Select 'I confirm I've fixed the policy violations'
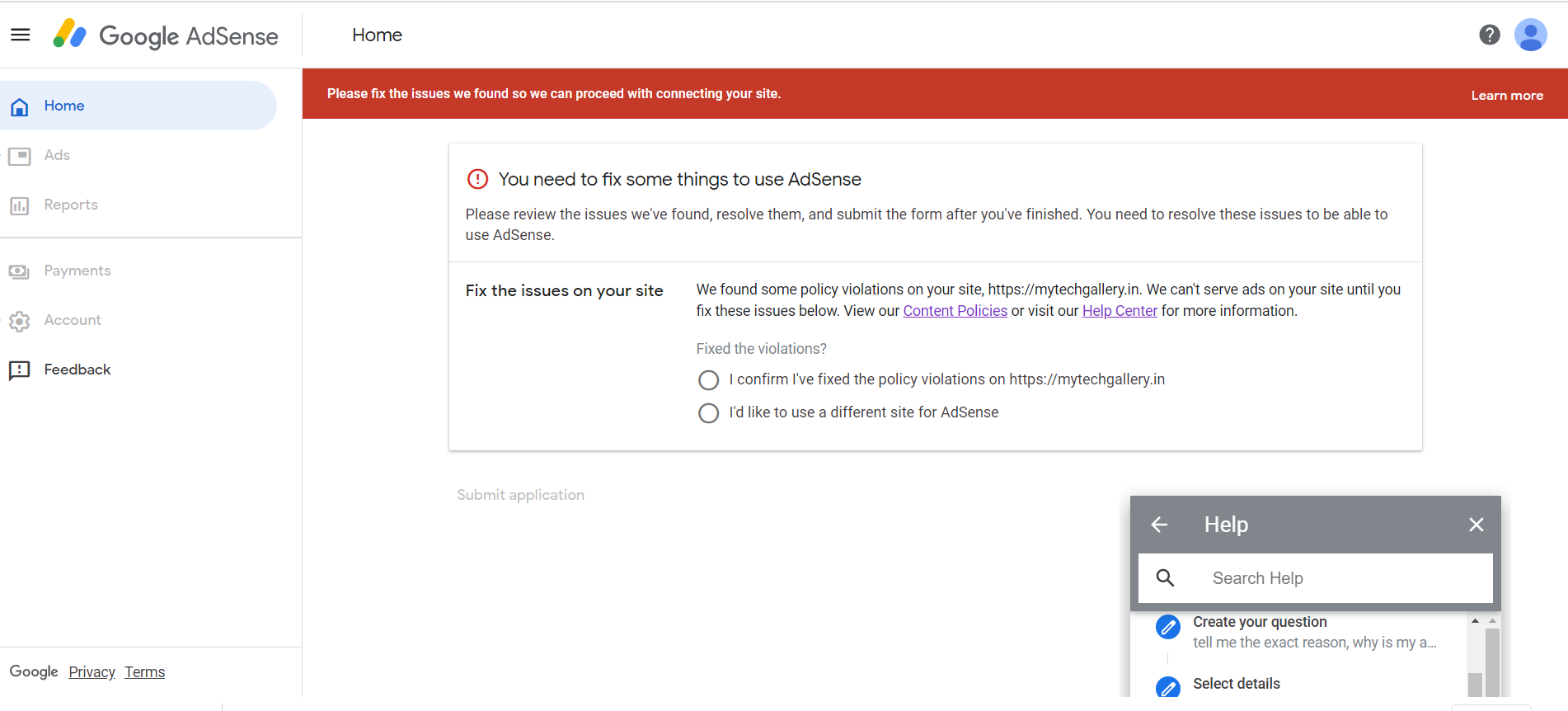 (x=708, y=380)
